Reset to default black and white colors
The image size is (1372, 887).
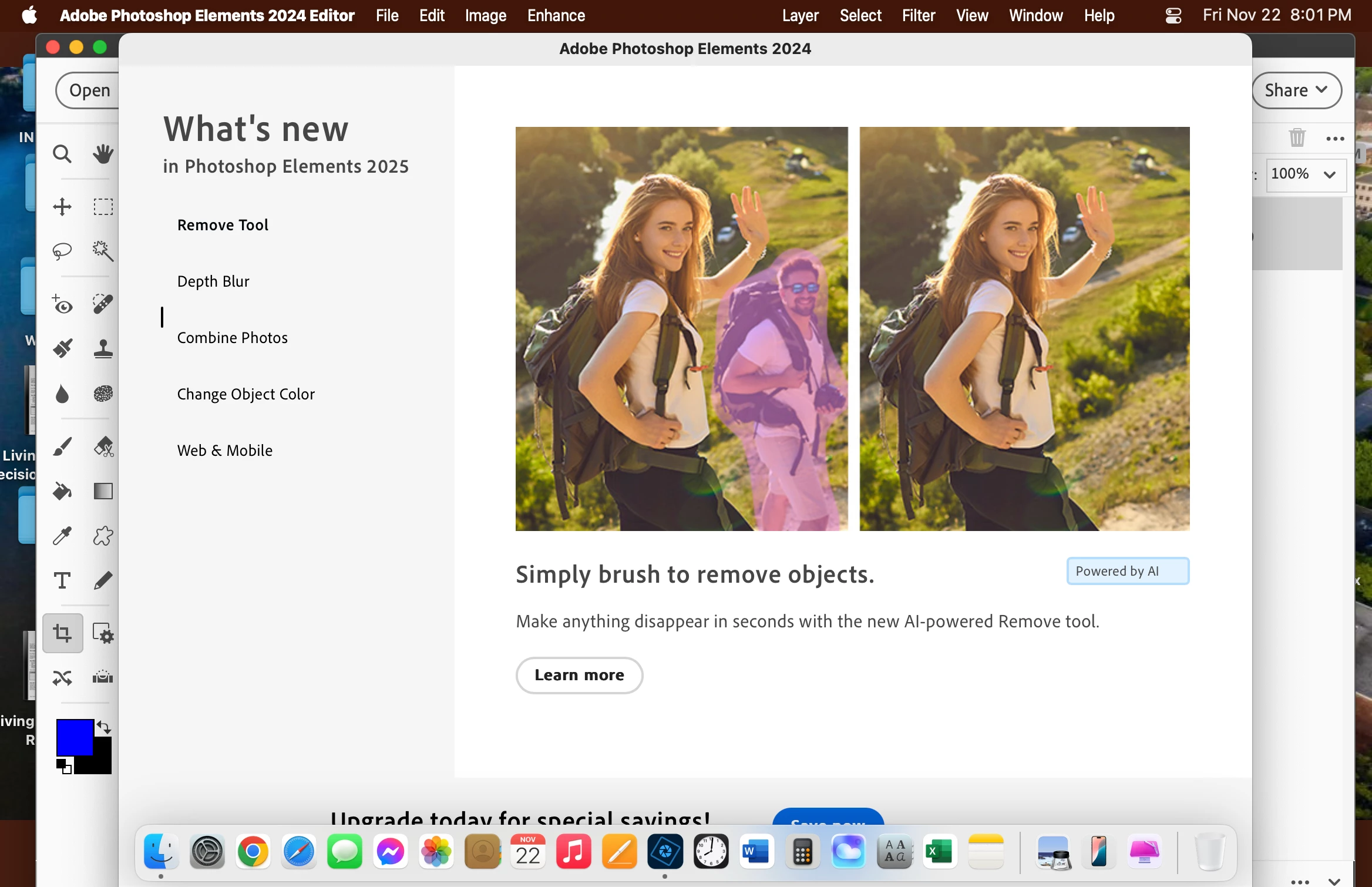pyautogui.click(x=63, y=766)
